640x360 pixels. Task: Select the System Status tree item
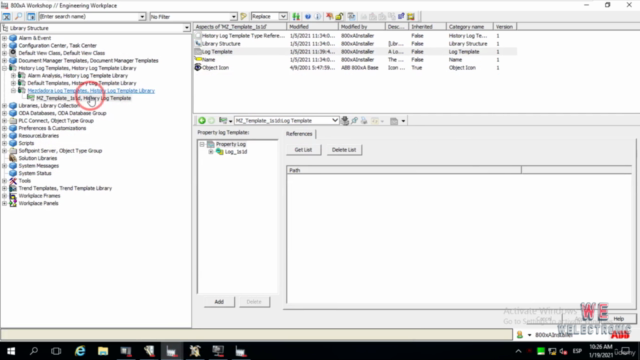coord(35,173)
